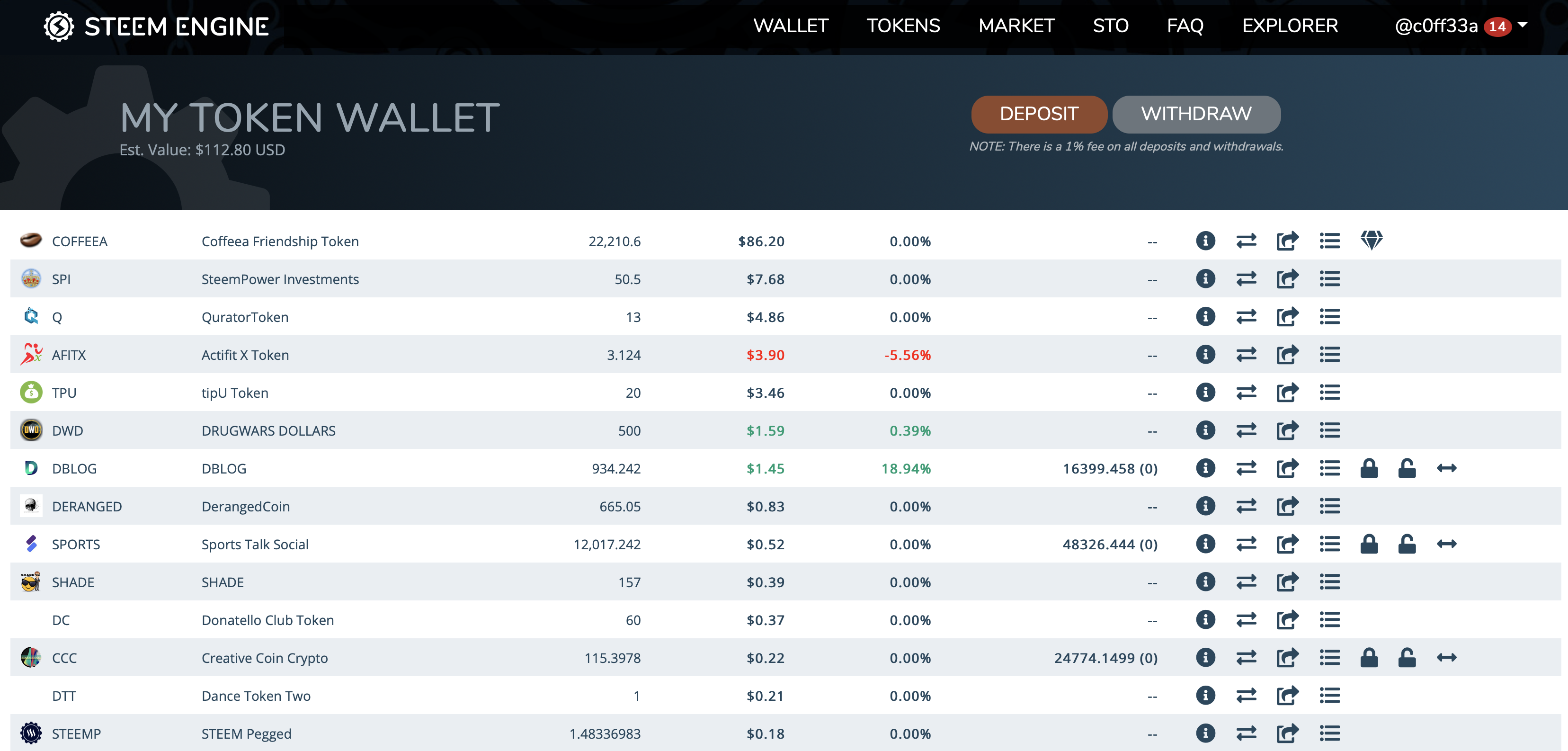View DBLOG history list icon

pyautogui.click(x=1329, y=468)
